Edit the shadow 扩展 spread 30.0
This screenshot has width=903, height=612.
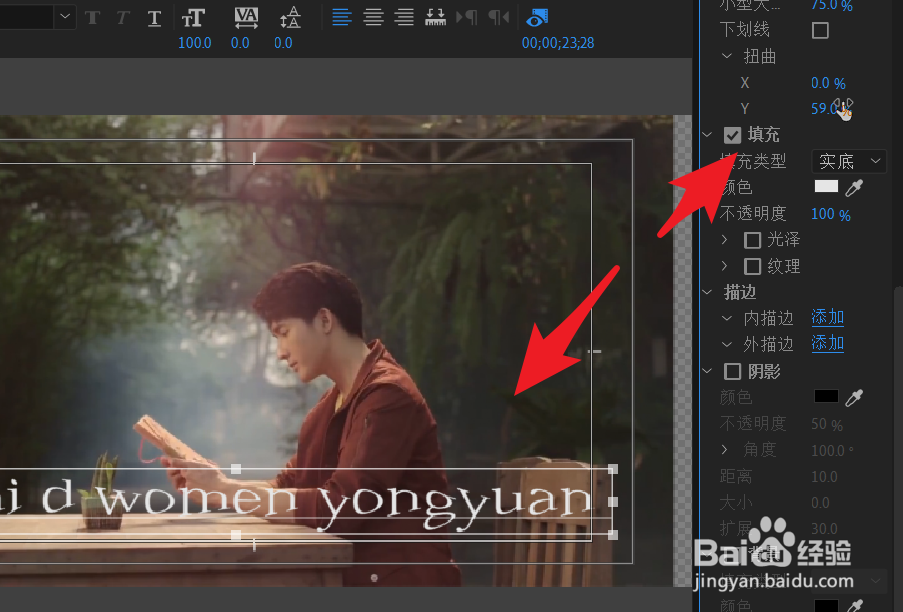[824, 529]
